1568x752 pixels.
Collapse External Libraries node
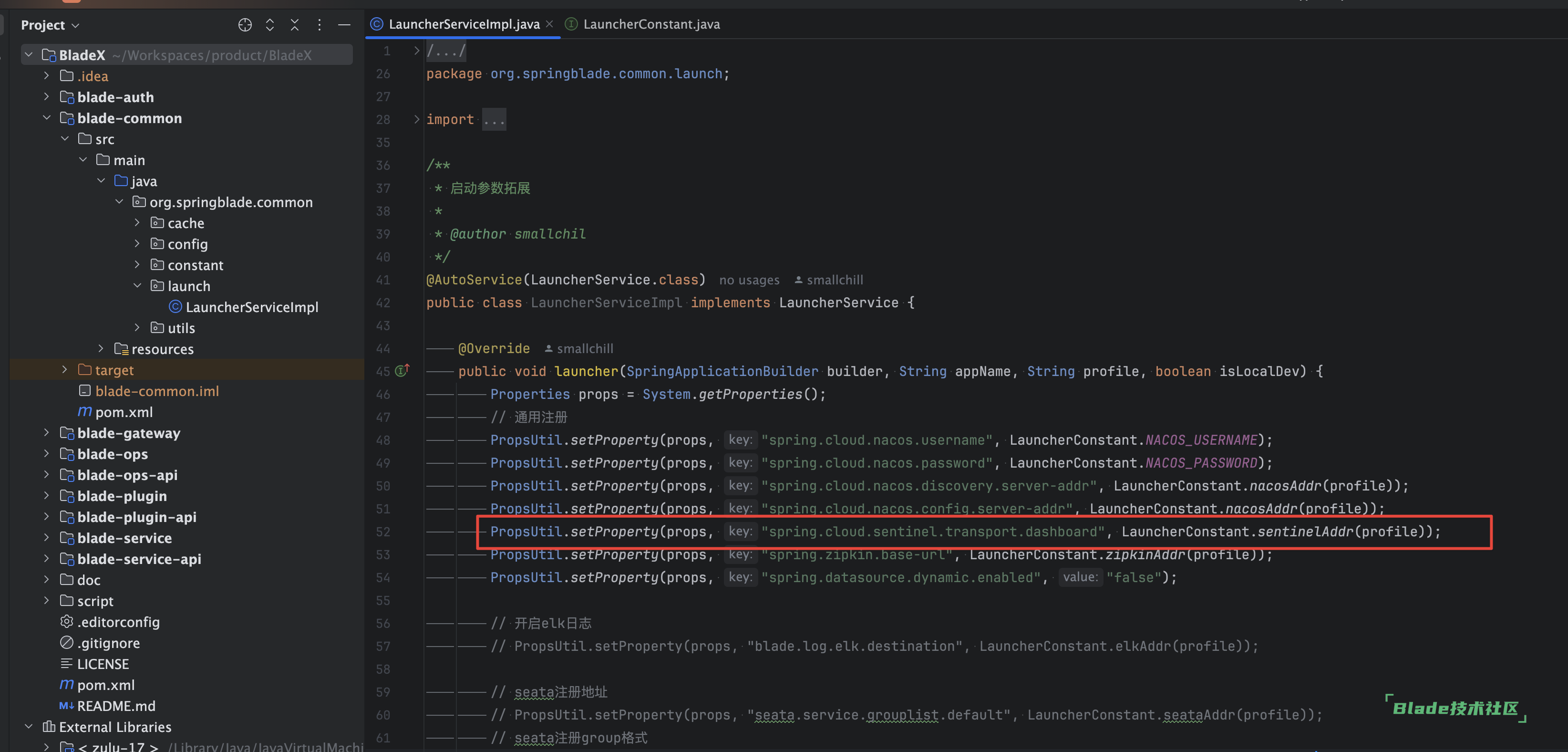pos(29,726)
